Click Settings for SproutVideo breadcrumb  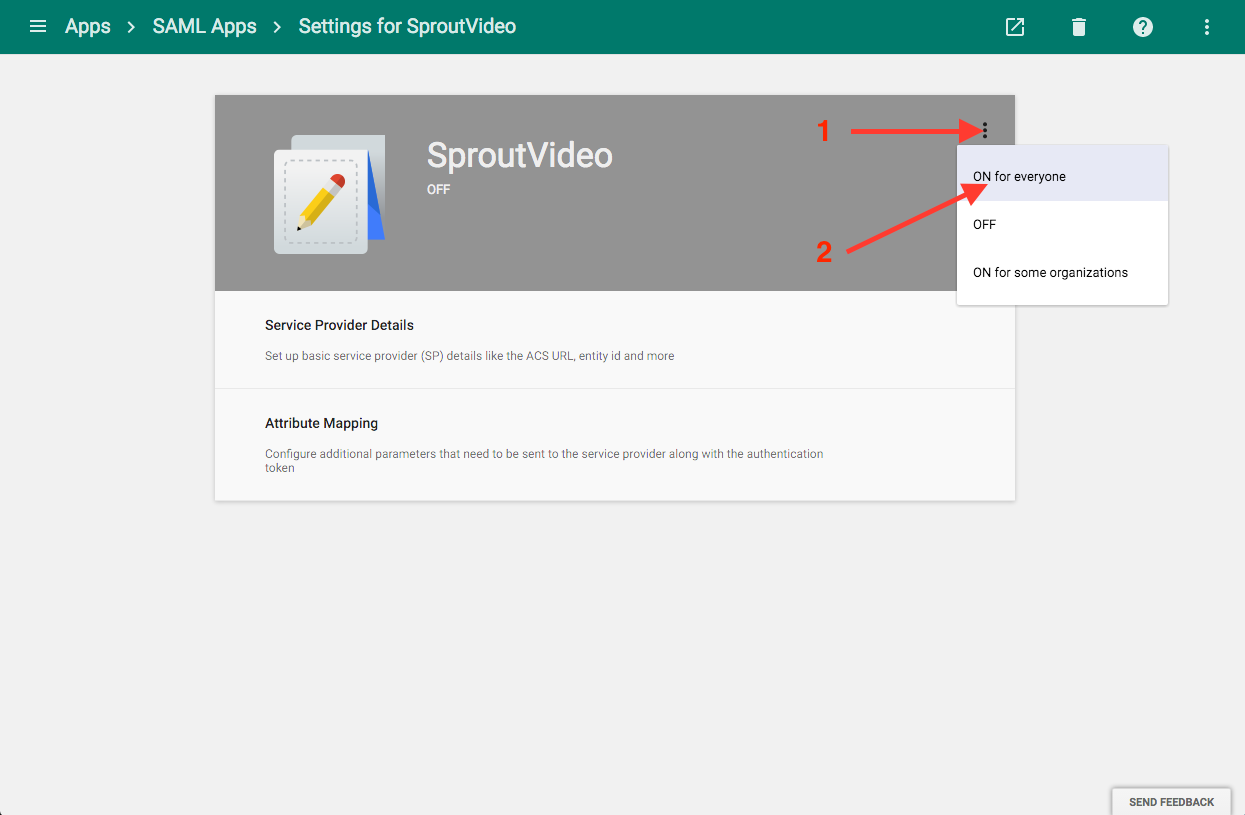click(x=407, y=27)
